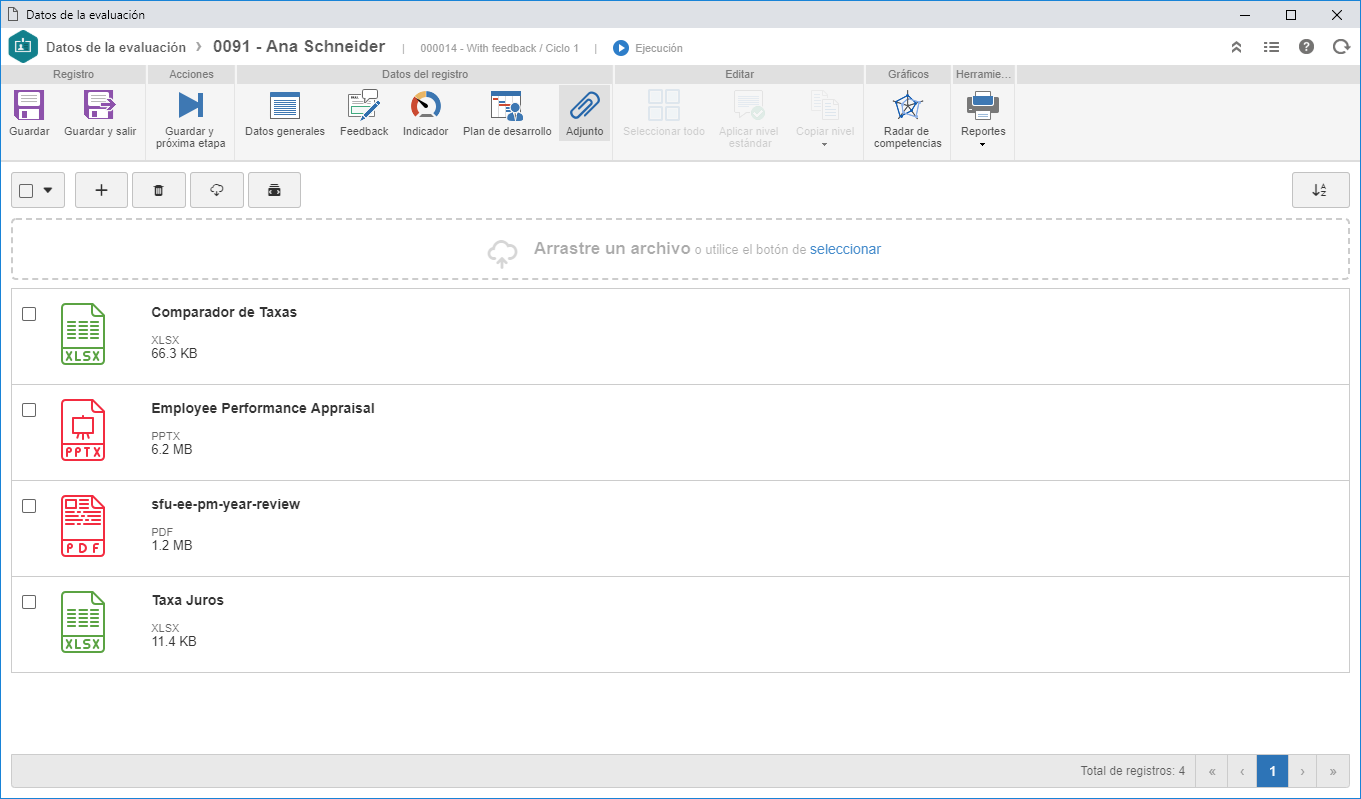The image size is (1361, 799).
Task: Go to last page of records
Action: (x=1333, y=771)
